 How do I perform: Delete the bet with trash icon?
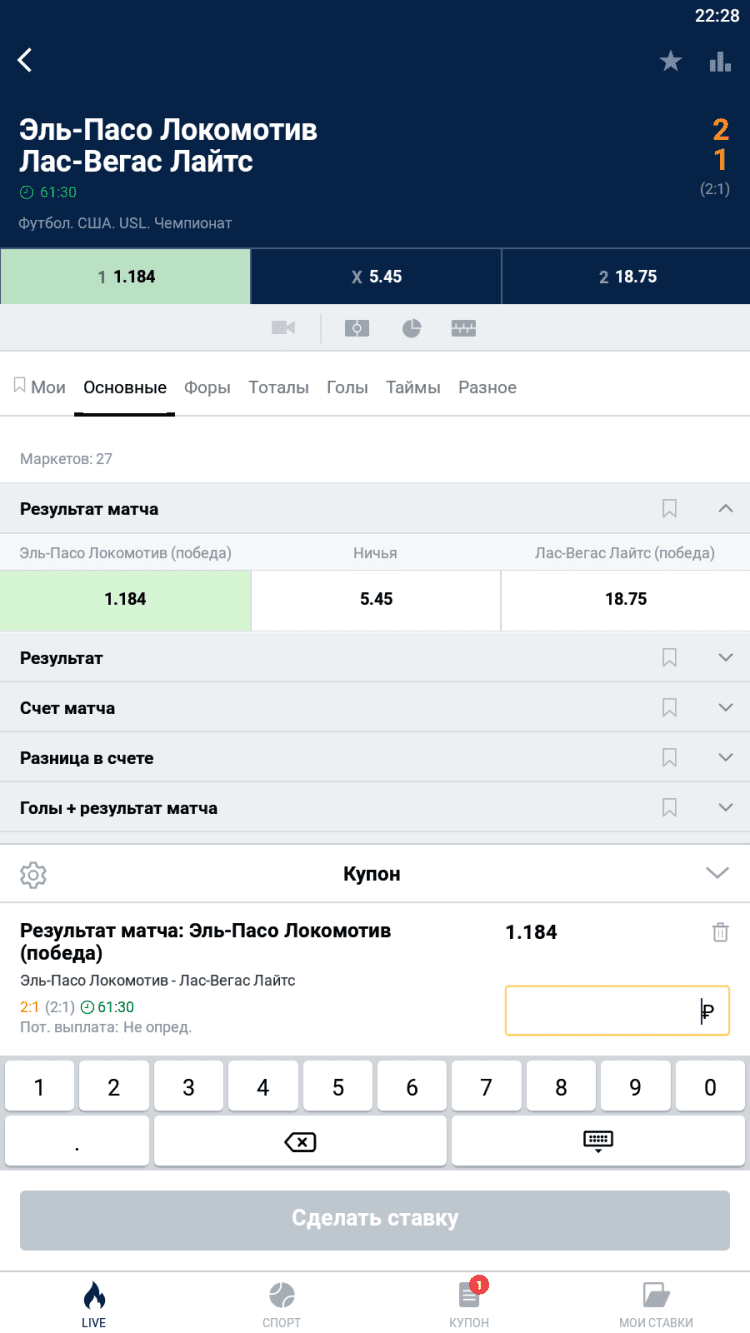coord(720,932)
